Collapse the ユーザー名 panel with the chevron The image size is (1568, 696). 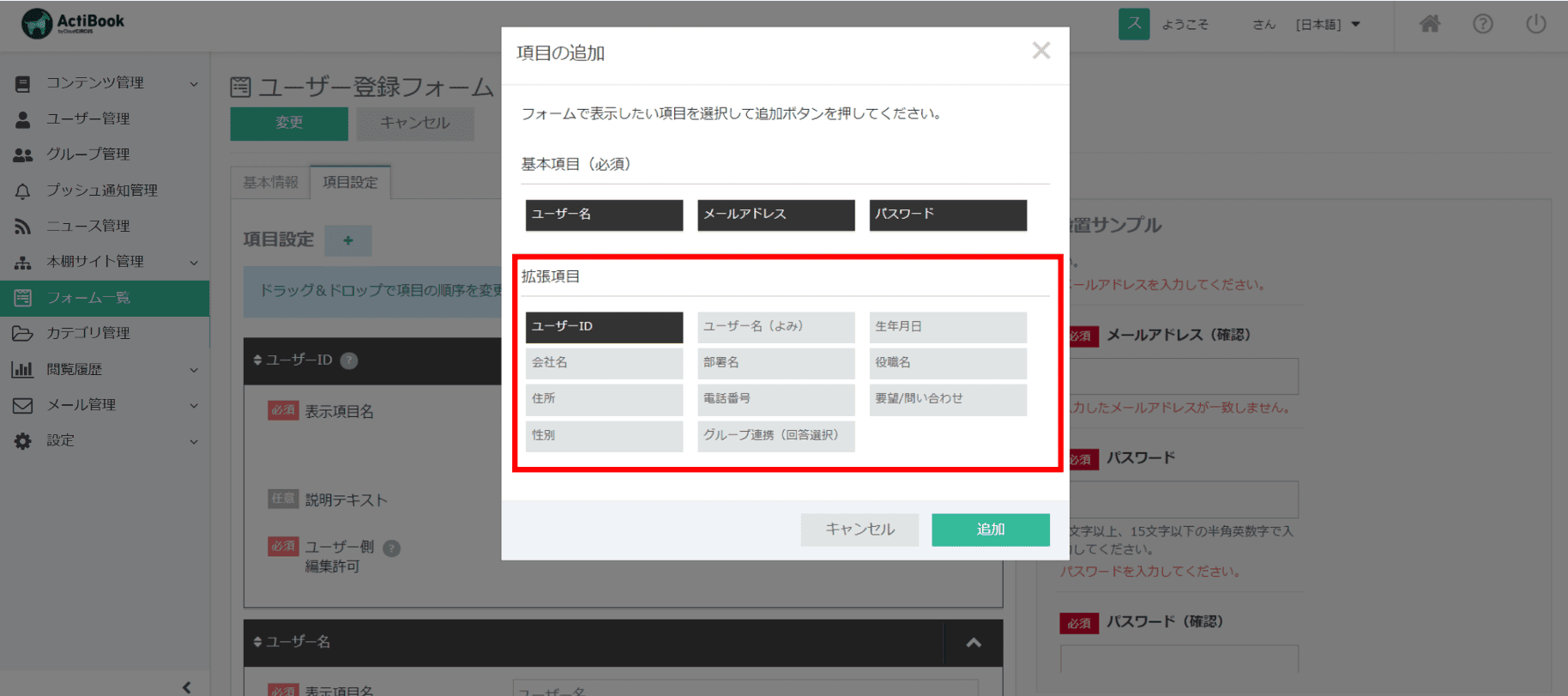(974, 643)
